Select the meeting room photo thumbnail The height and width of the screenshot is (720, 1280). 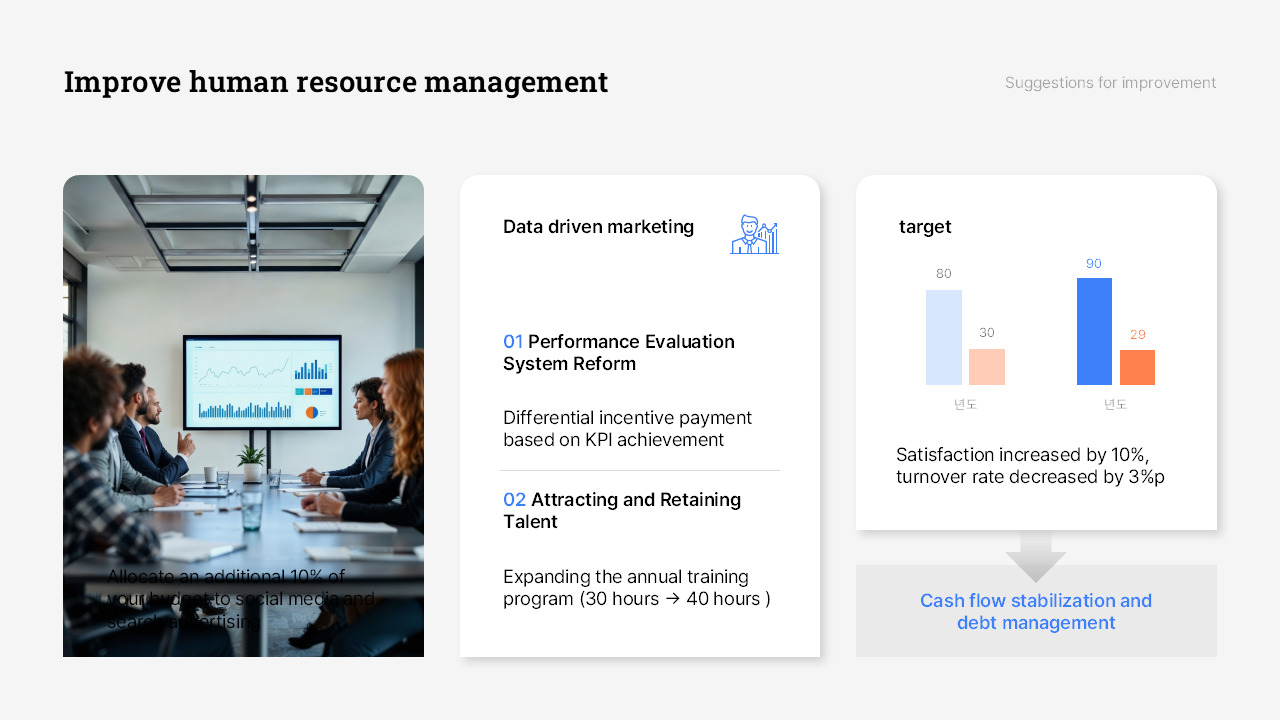click(243, 415)
